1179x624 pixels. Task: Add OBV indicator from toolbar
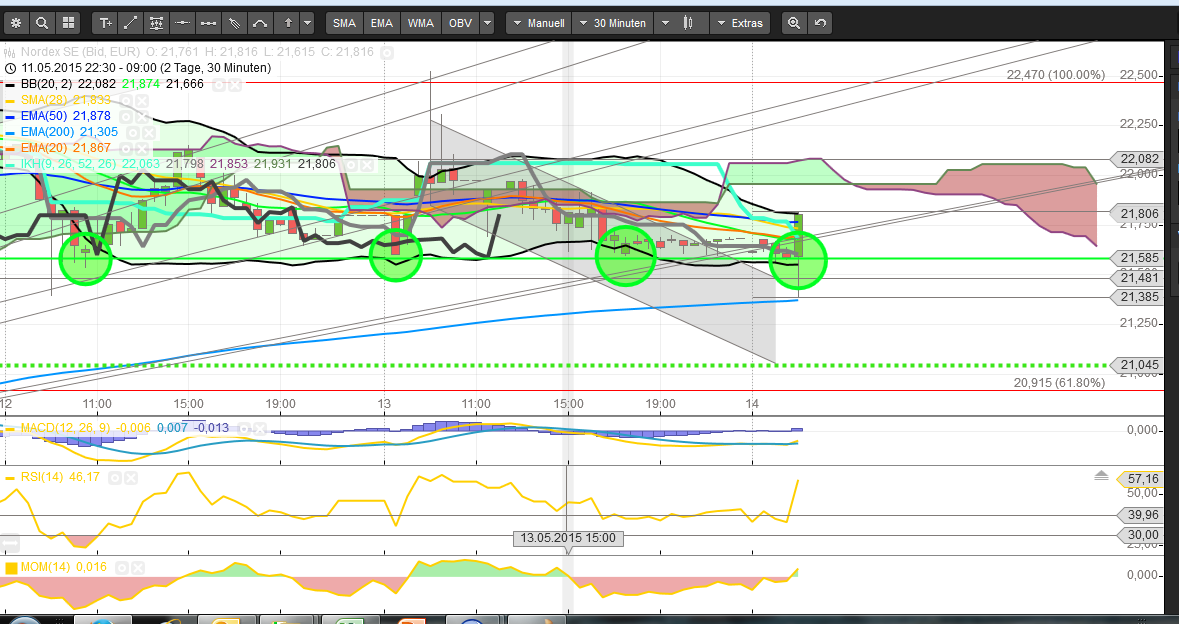460,23
